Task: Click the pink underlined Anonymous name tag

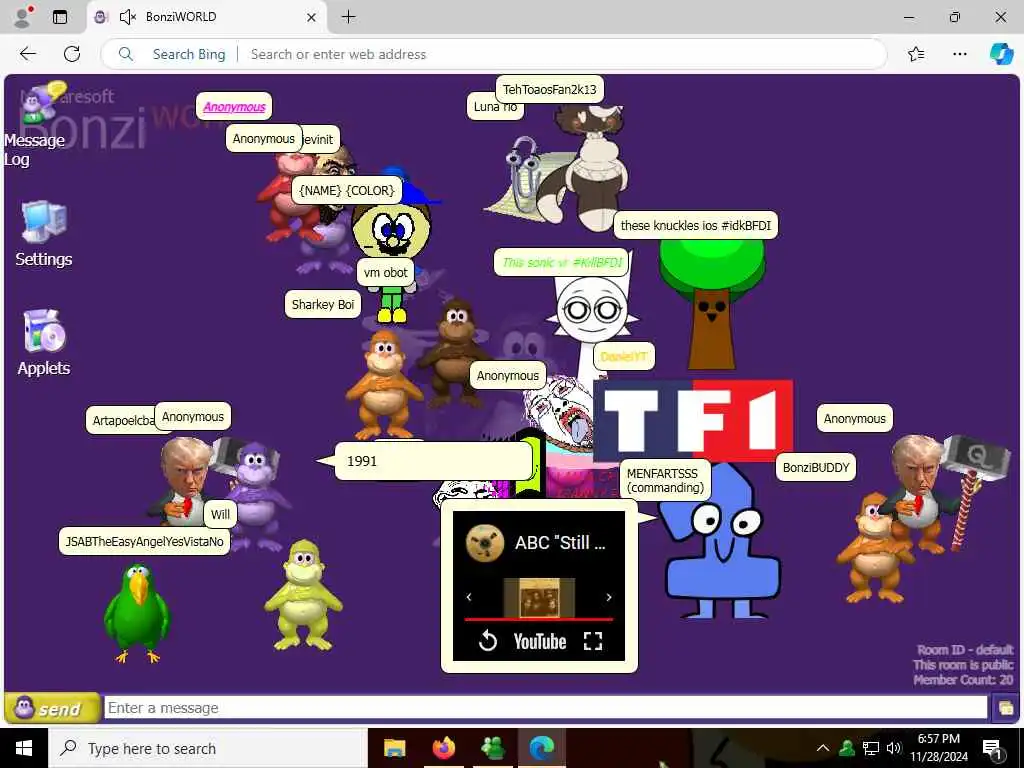Action: (234, 106)
